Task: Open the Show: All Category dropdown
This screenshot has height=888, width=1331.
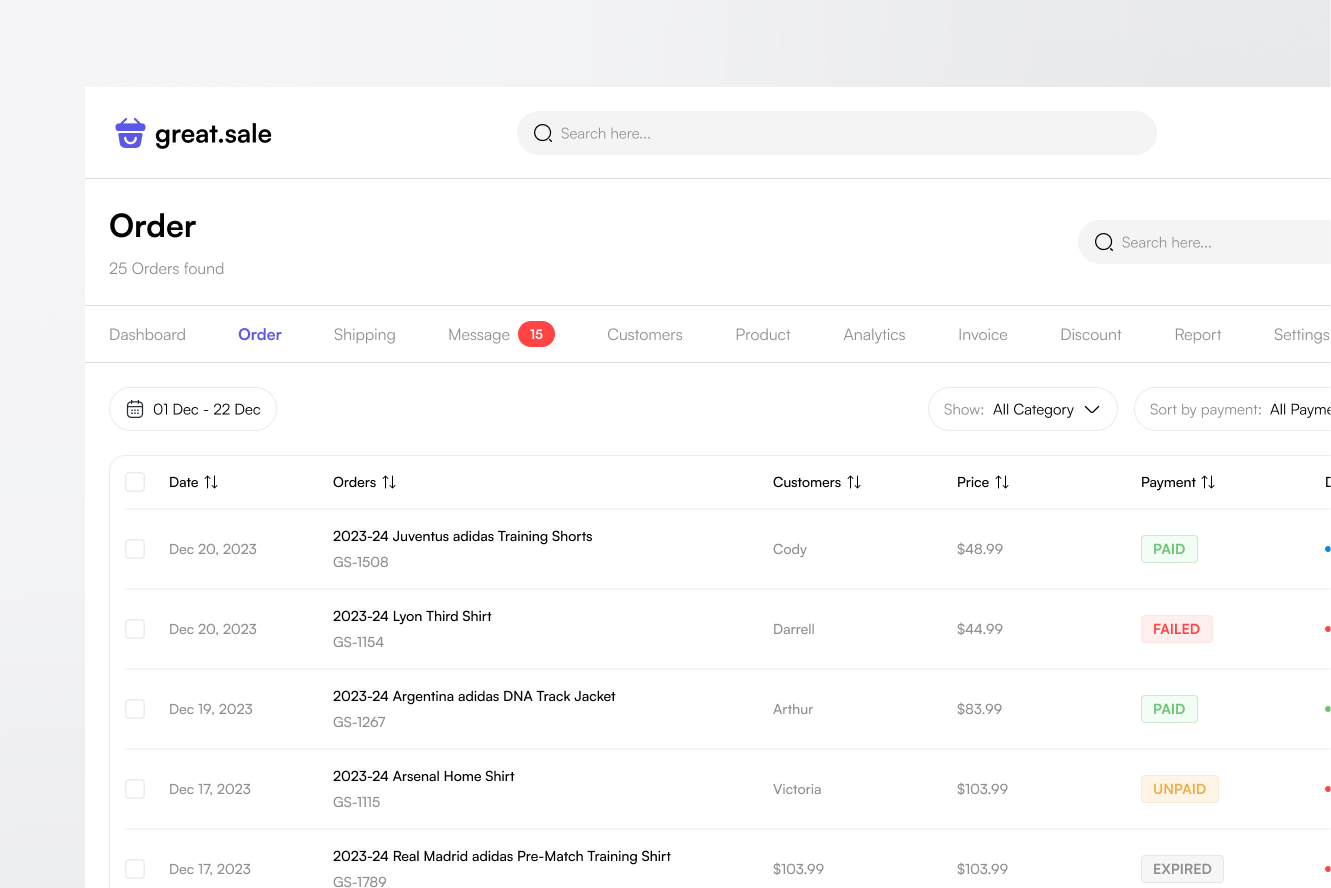Action: (1022, 409)
